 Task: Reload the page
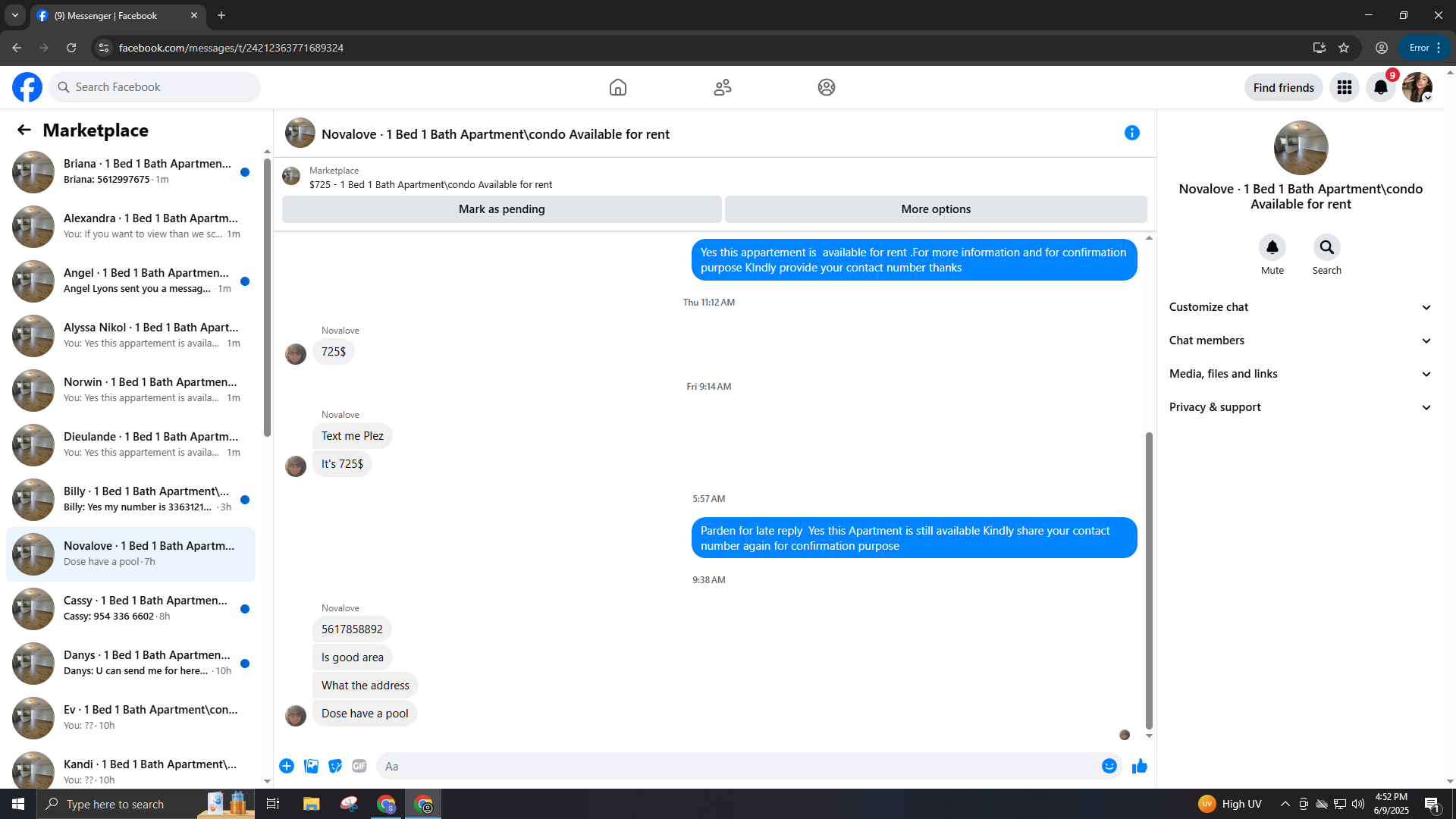pos(71,48)
